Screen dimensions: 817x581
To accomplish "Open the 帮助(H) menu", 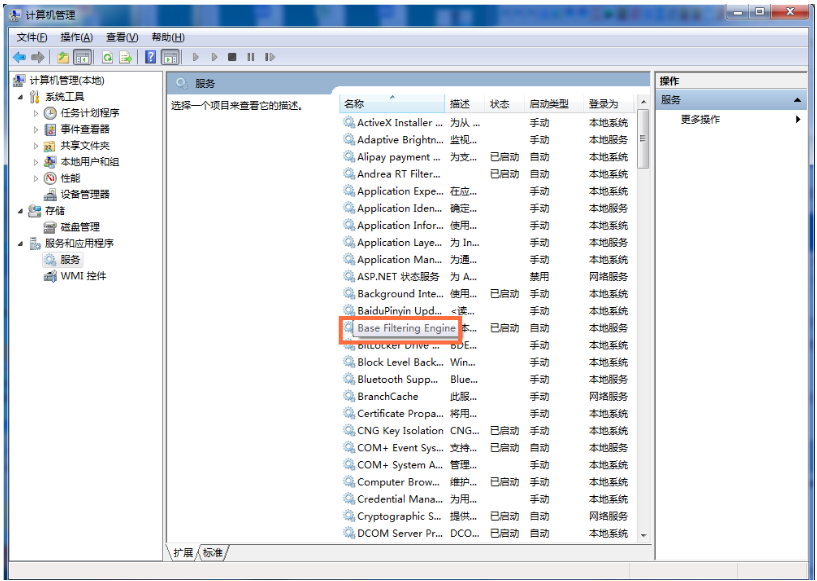I will point(168,37).
